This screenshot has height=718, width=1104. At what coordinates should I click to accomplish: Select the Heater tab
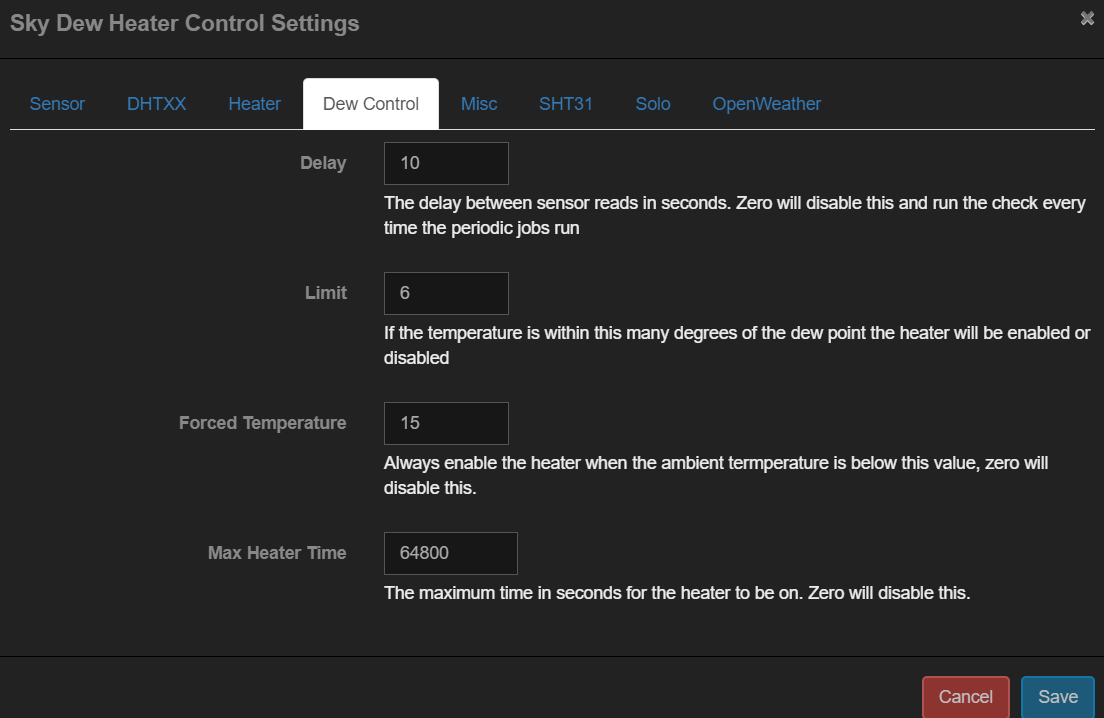254,104
